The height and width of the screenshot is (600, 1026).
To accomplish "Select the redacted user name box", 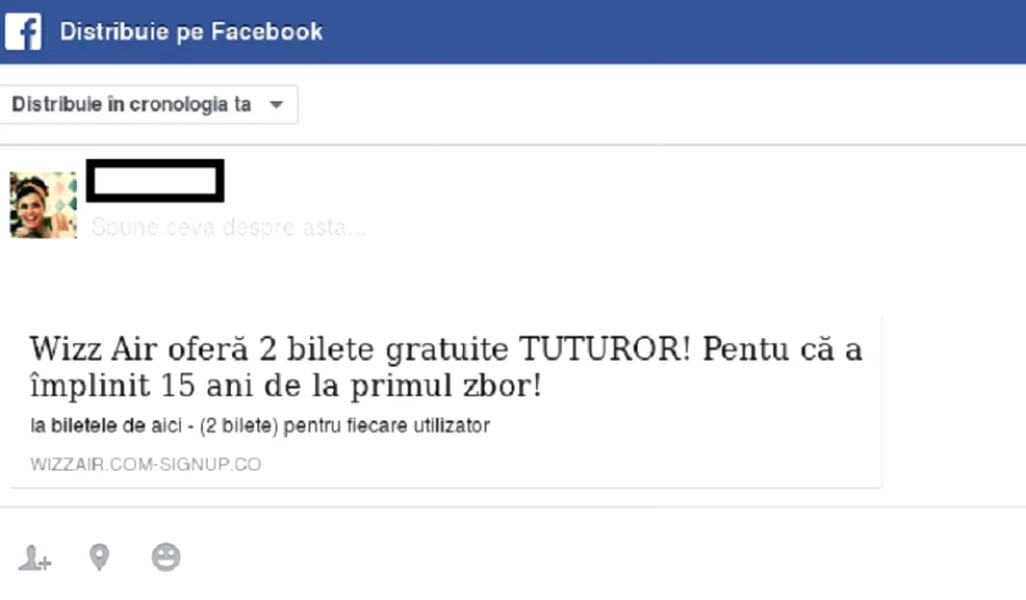I will click(155, 181).
